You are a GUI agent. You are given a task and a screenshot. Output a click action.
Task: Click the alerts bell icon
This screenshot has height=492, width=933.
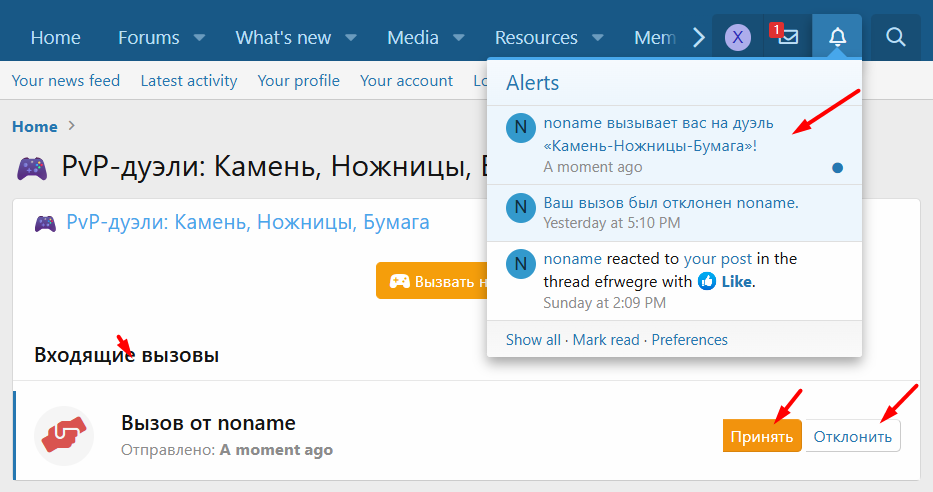point(837,38)
